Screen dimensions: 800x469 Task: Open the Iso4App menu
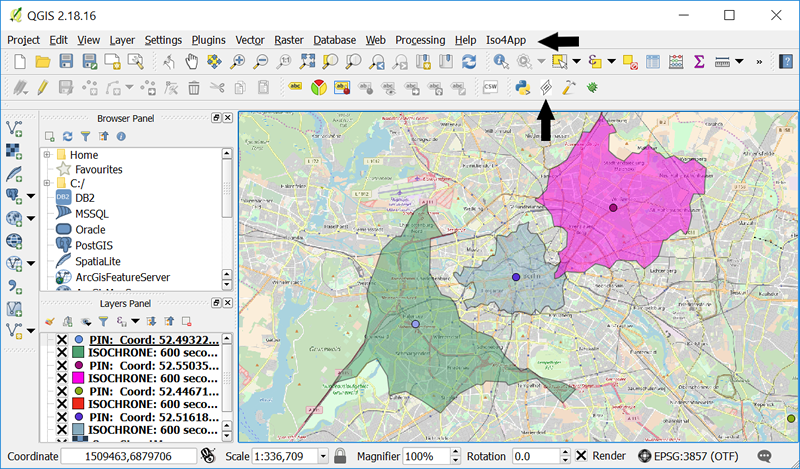506,40
